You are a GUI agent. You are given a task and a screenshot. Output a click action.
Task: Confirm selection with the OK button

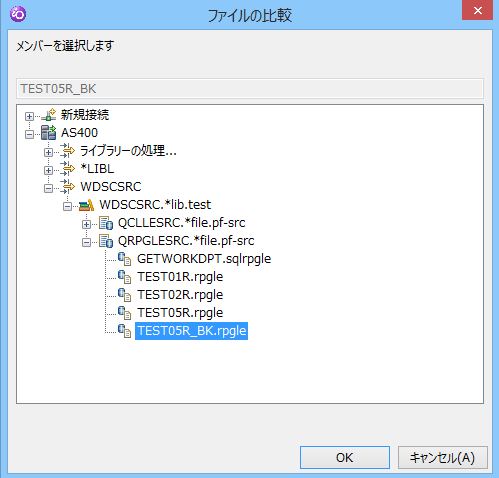(345, 458)
